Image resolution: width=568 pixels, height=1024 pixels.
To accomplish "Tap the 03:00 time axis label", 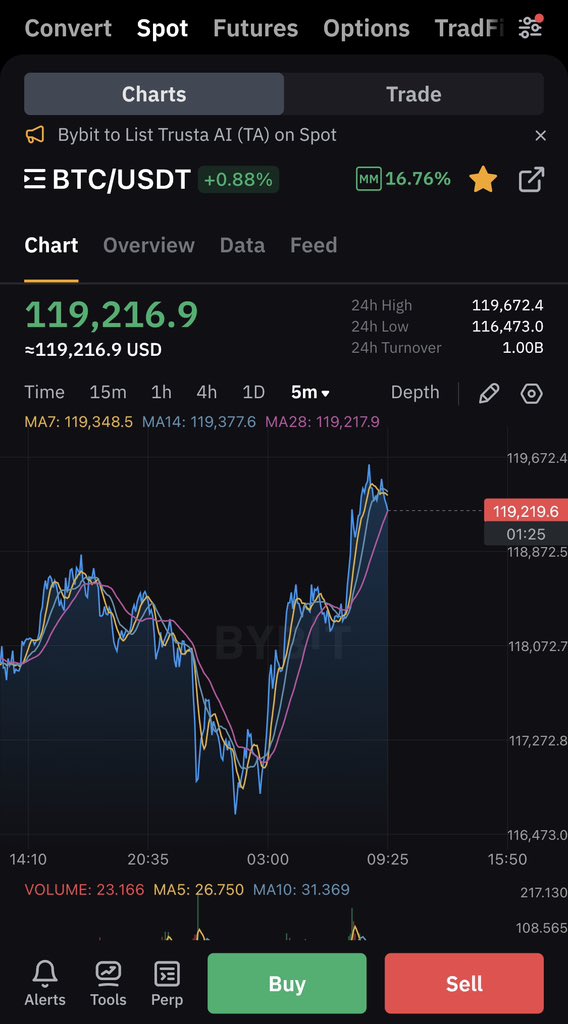I will click(x=268, y=859).
